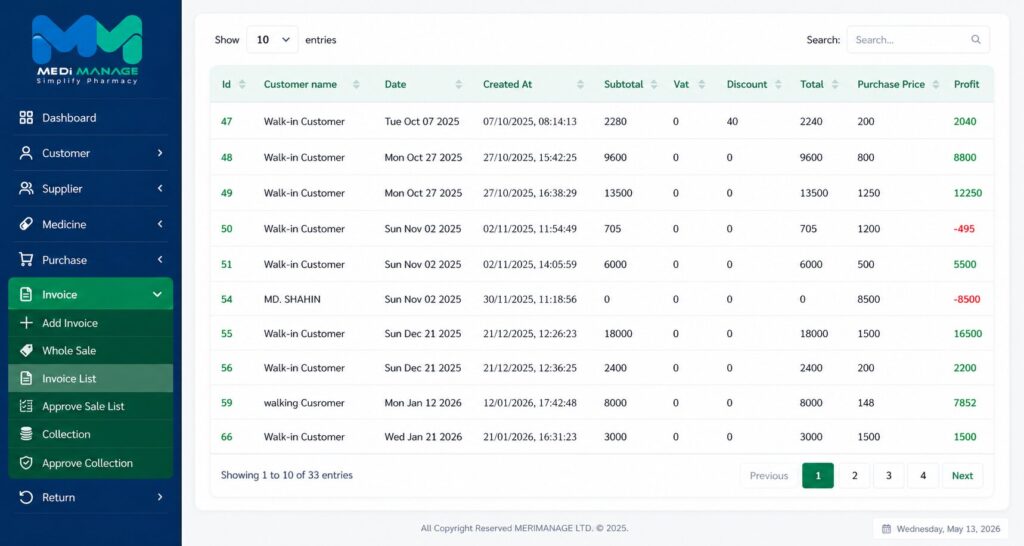Sort by Date column arrows
This screenshot has width=1024, height=546.
coord(458,84)
